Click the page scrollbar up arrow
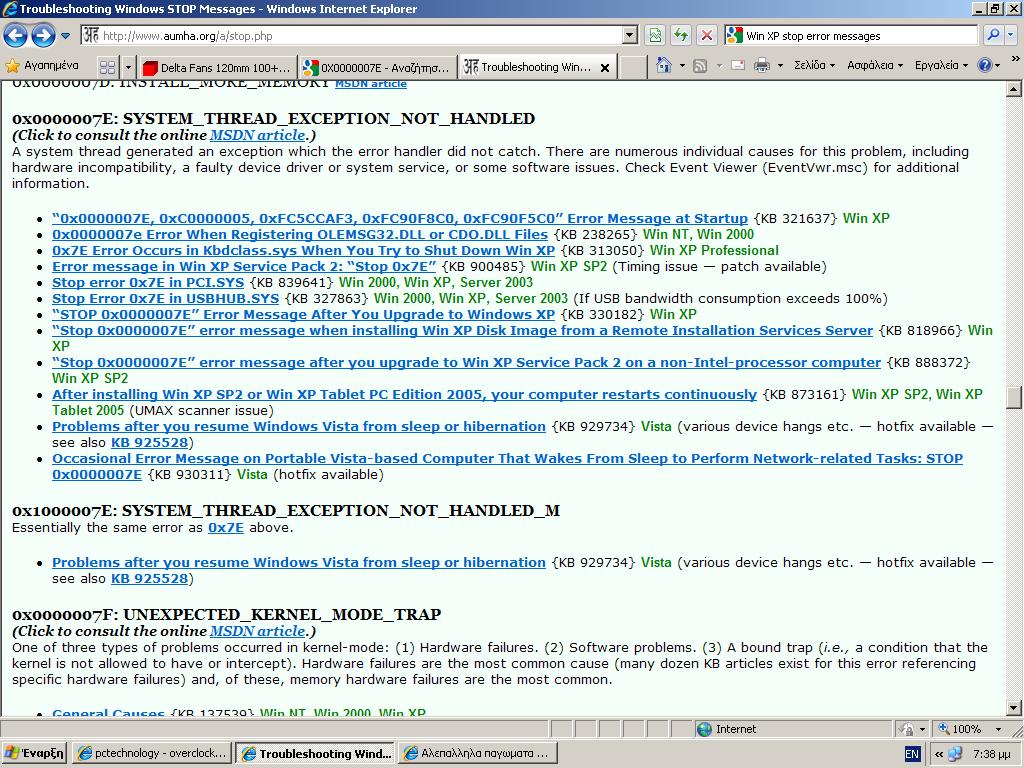This screenshot has height=768, width=1024. (1014, 89)
